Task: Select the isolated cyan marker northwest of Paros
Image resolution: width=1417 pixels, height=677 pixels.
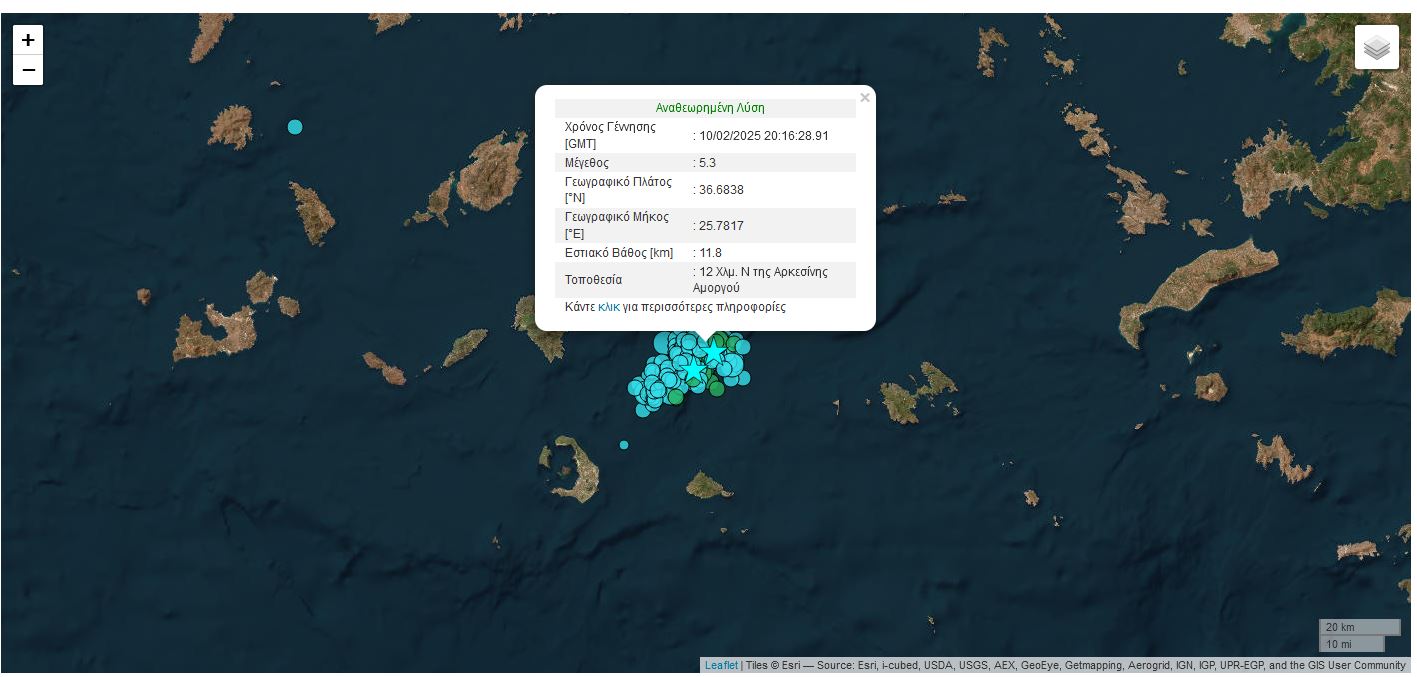Action: pos(294,127)
